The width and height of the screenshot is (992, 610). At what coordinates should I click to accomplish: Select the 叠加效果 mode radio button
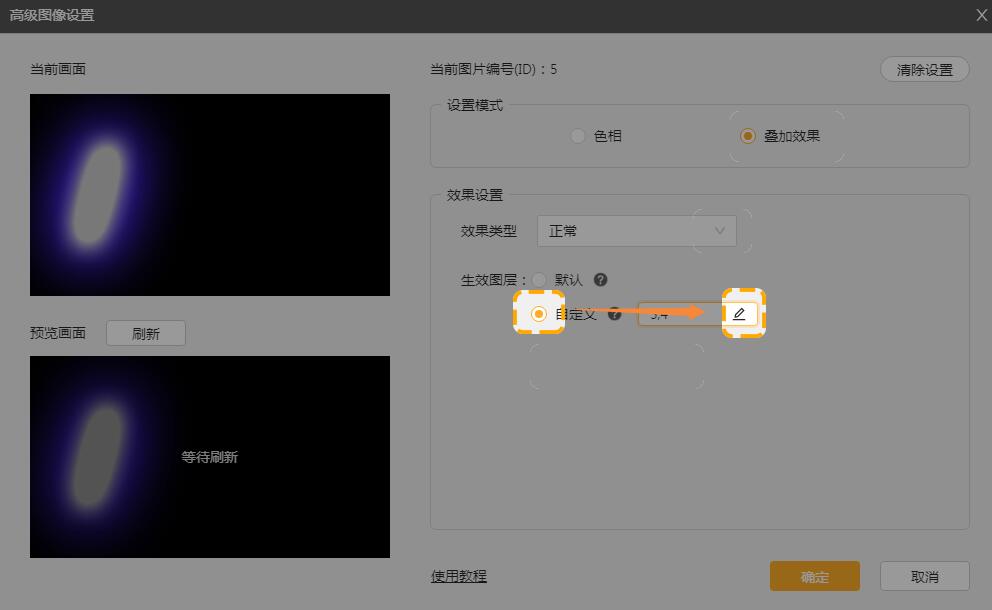747,136
